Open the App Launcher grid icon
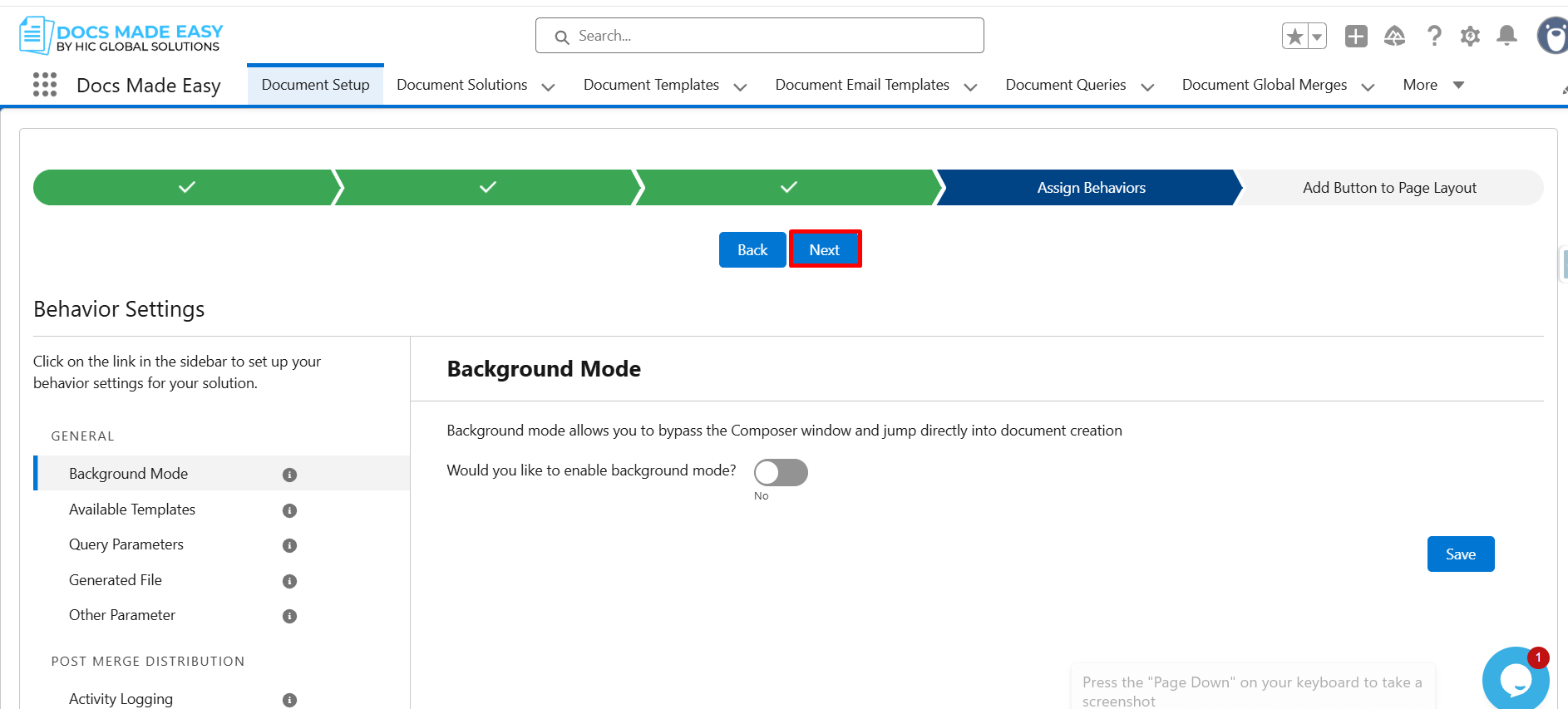 [x=45, y=85]
